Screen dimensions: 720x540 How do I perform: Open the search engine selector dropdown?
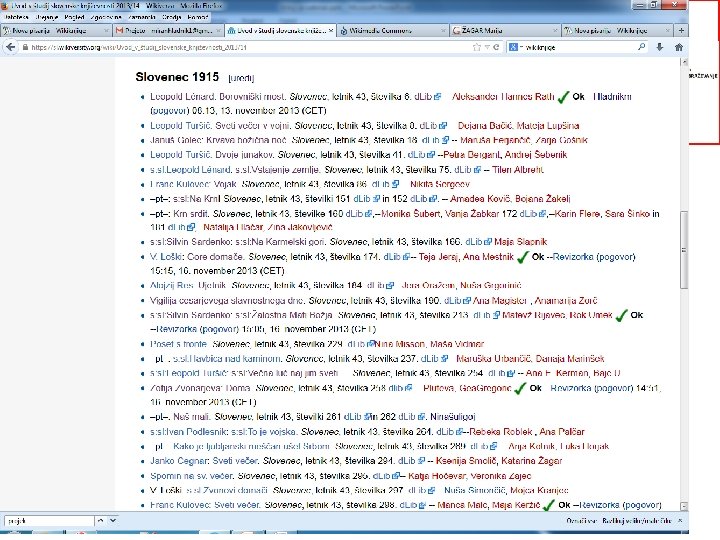click(515, 47)
